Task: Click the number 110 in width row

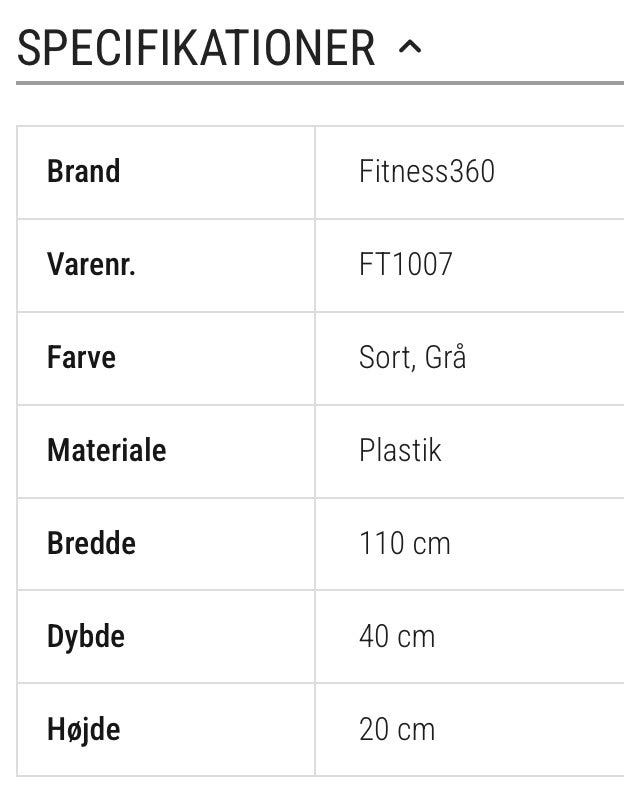Action: click(380, 544)
